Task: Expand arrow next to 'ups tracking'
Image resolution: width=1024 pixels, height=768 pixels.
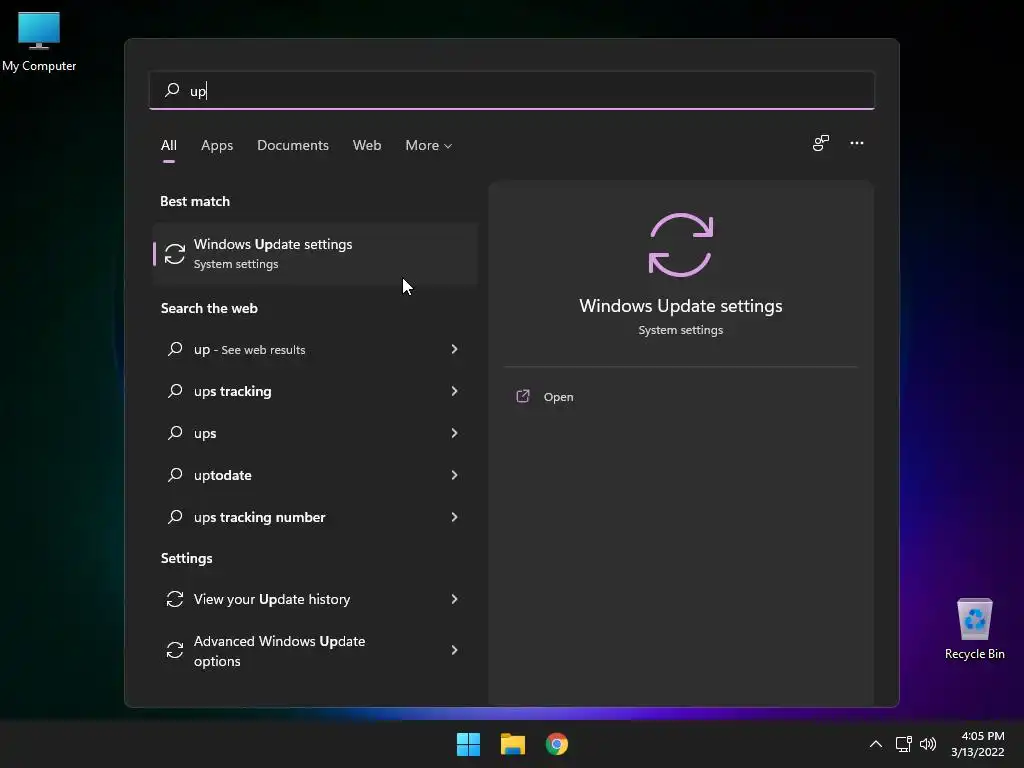Action: point(455,391)
